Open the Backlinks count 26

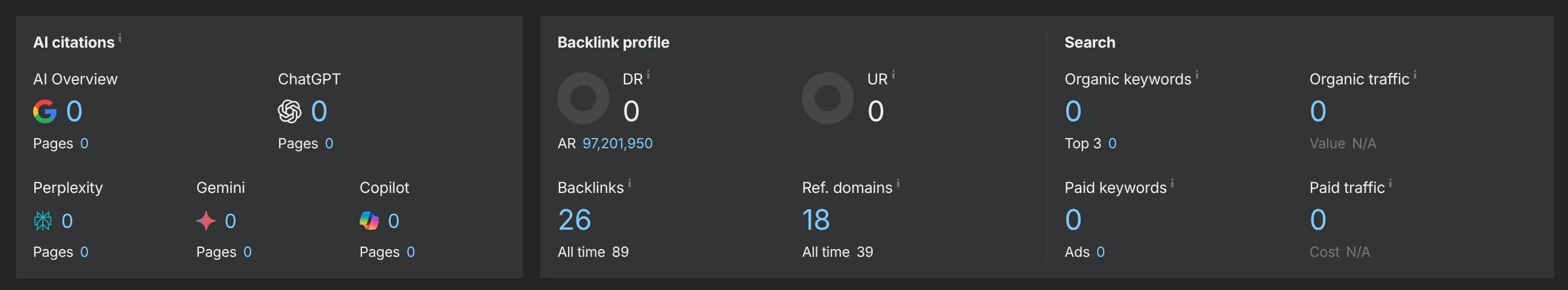(x=574, y=220)
